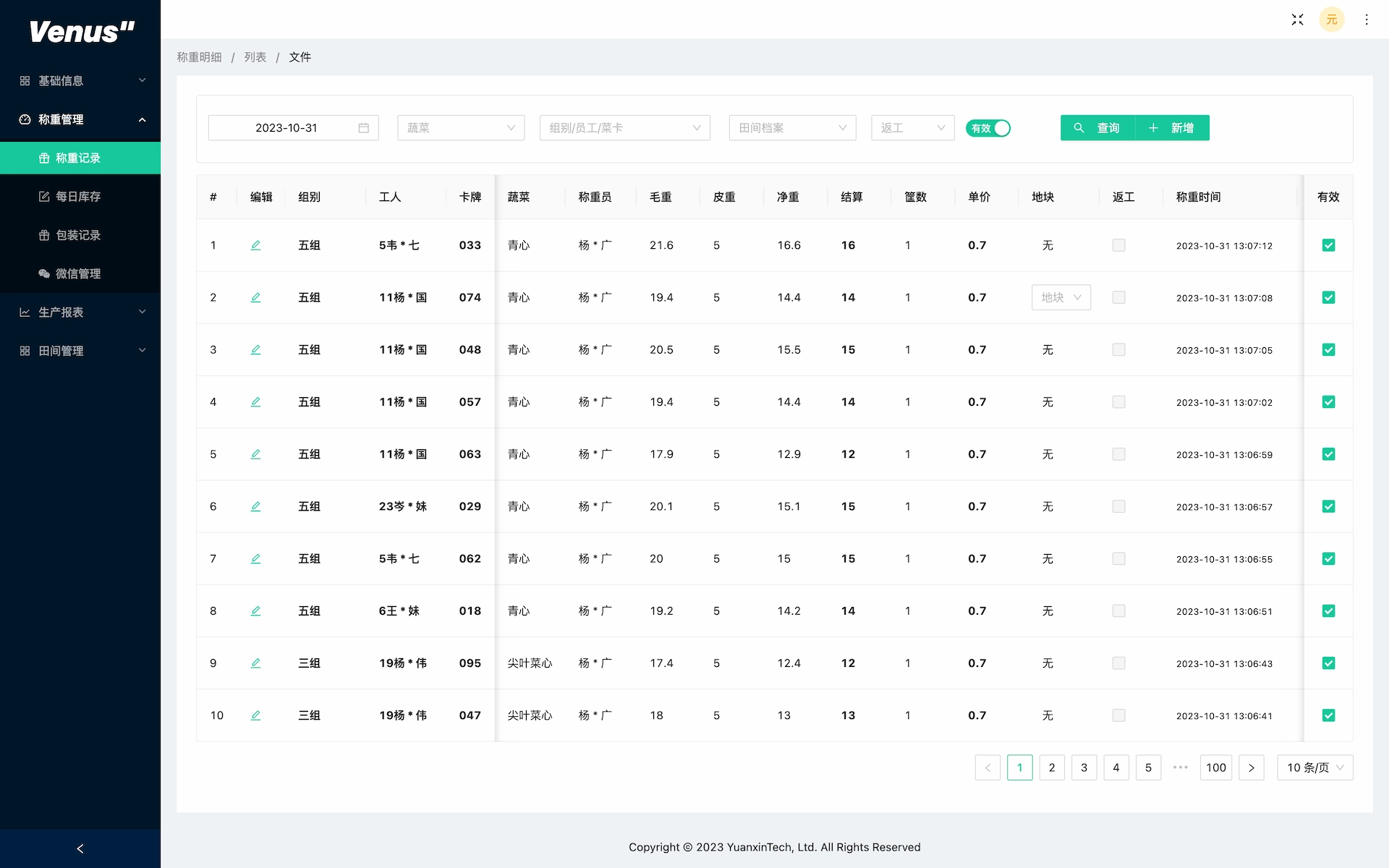Click timestamp 2023-10-31 13:06:41

point(1224,715)
